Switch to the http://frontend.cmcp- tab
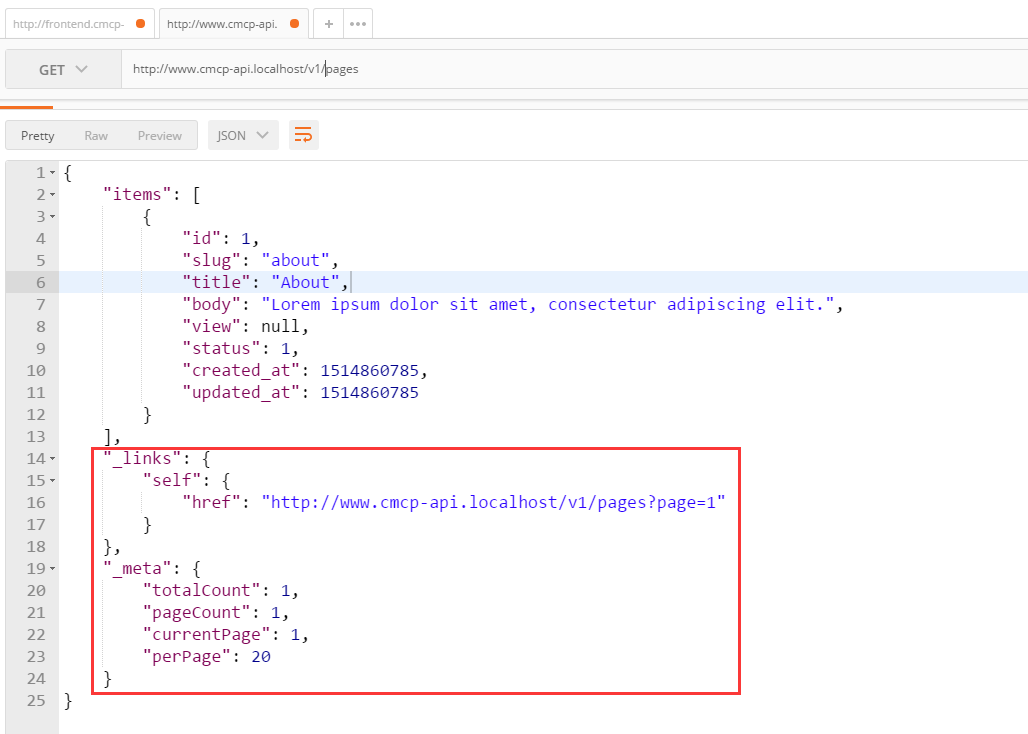Viewport: 1028px width, 734px height. tap(68, 24)
